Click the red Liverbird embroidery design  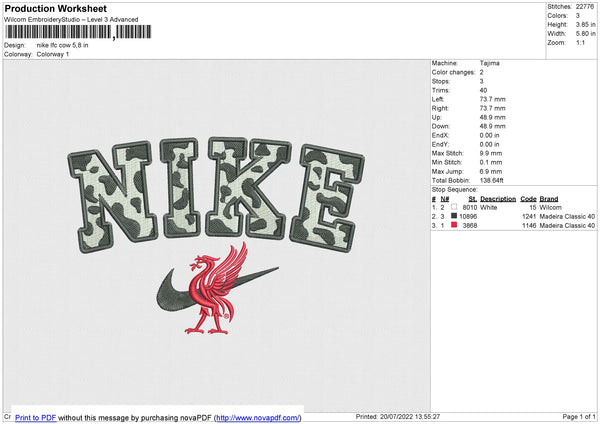(218, 289)
